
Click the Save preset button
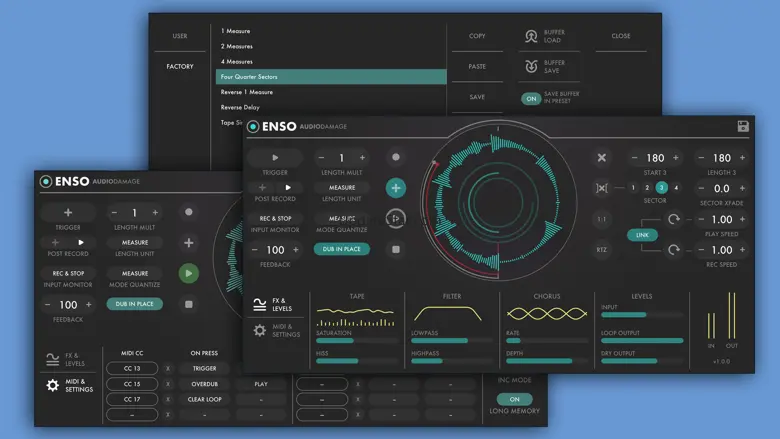tap(477, 97)
